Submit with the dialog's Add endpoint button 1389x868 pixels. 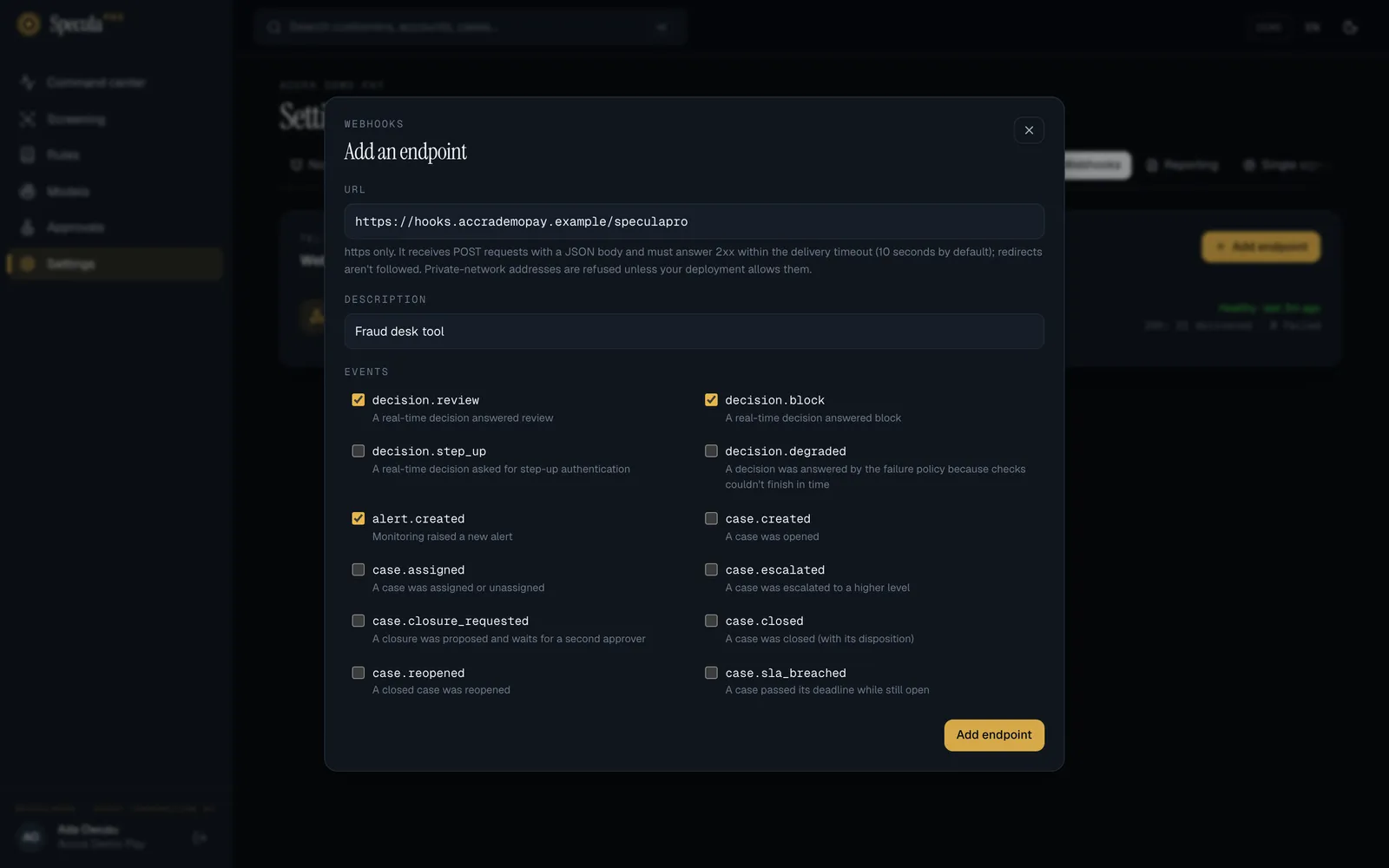point(994,735)
